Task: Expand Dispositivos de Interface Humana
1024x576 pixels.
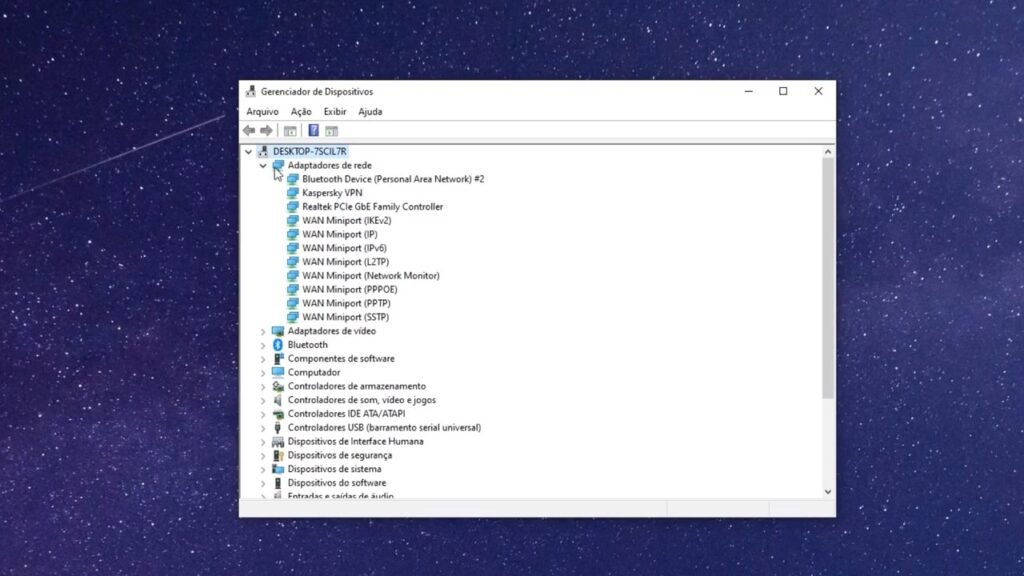Action: point(263,441)
